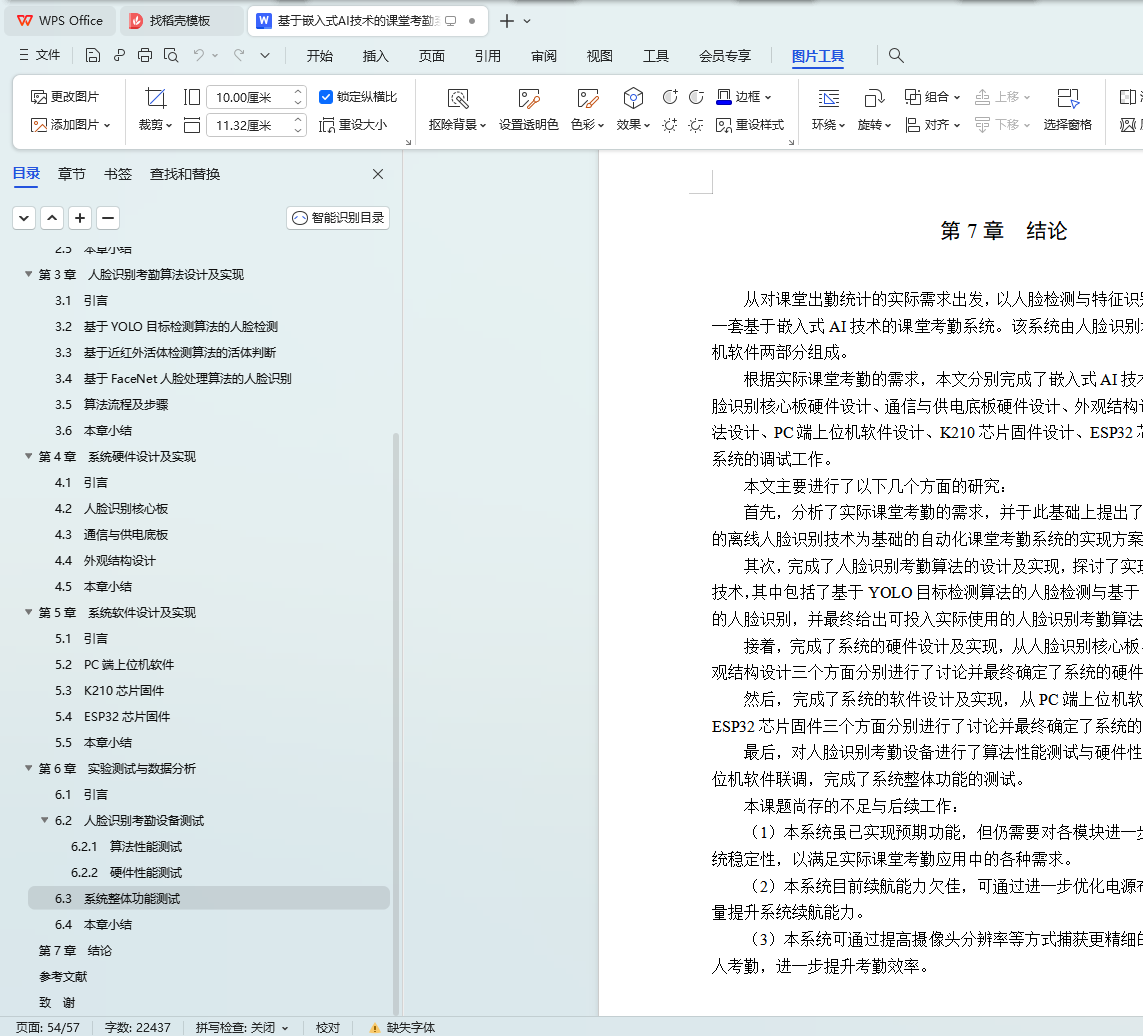Viewport: 1143px width, 1036px height.
Task: Click the Save icon in quick toolbar
Action: (93, 55)
